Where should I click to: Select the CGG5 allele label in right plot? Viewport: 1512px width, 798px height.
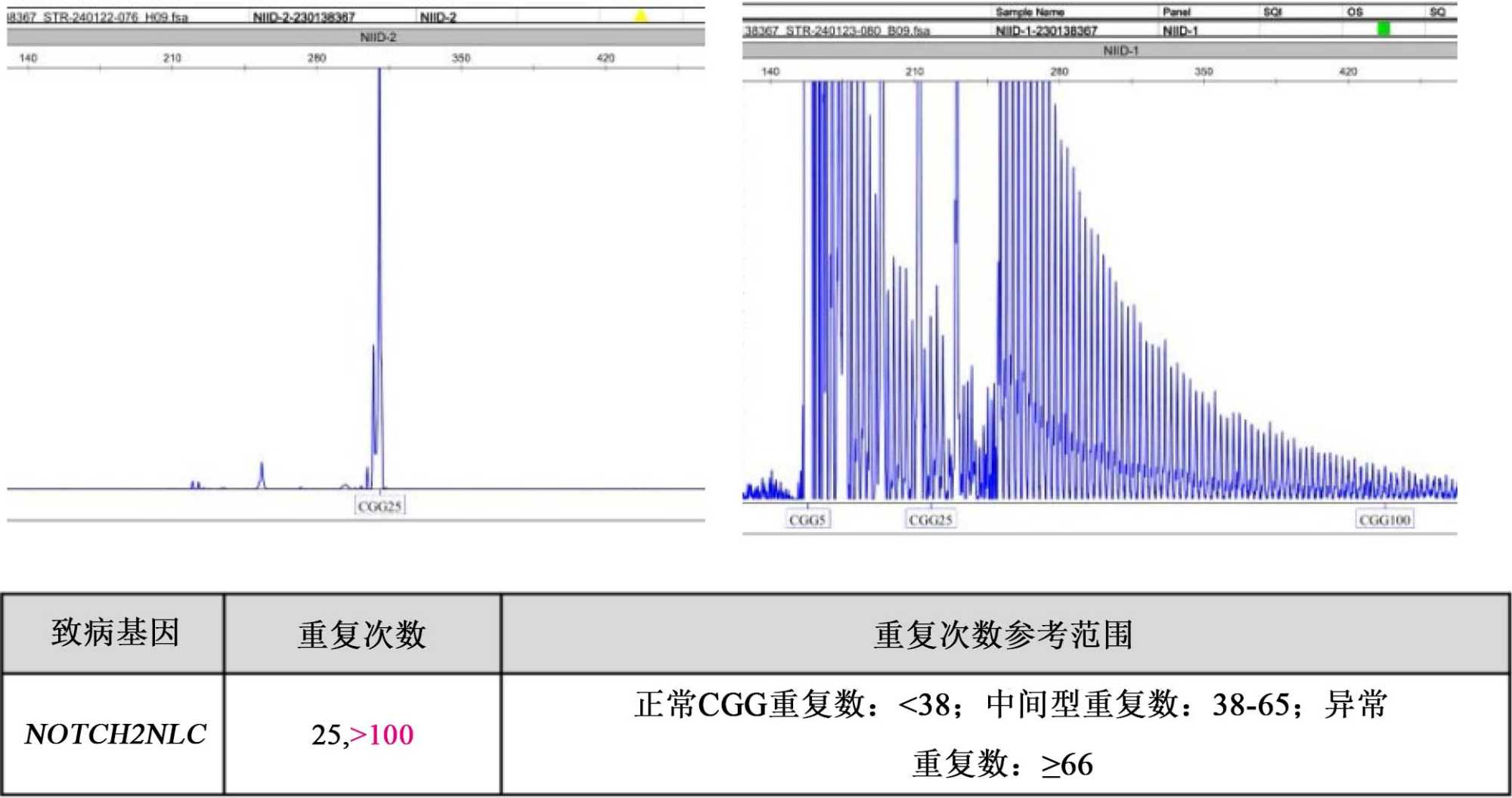click(x=807, y=520)
